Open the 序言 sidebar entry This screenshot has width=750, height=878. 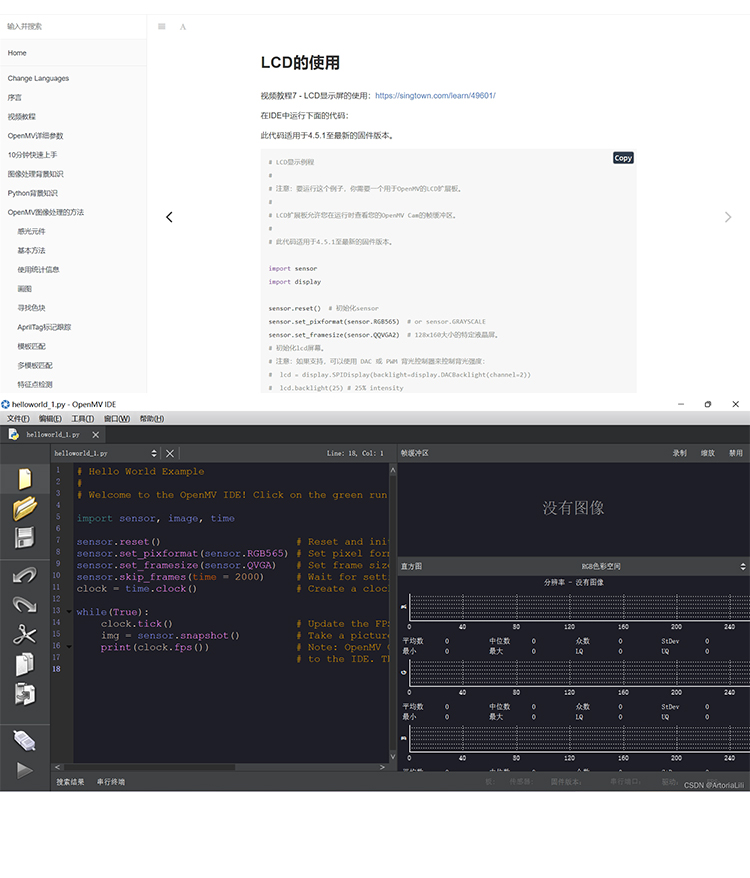coord(15,97)
